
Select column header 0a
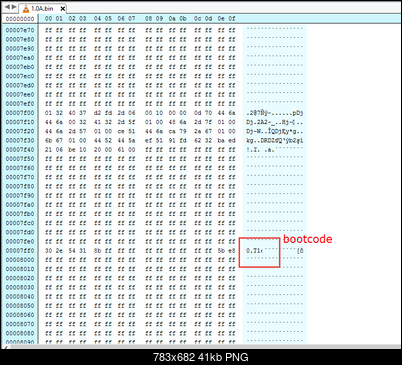tap(172, 19)
